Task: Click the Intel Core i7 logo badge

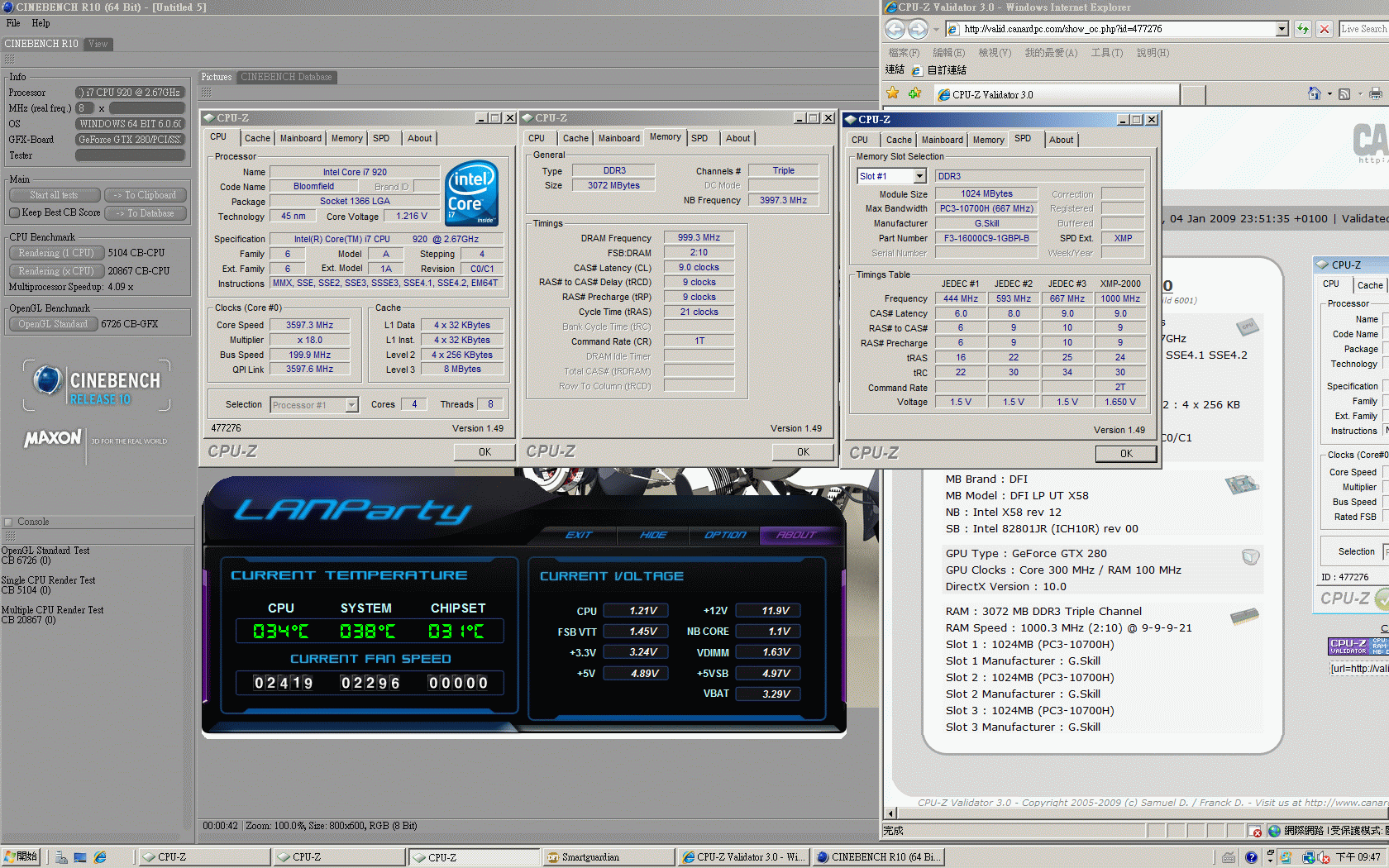Action: (471, 193)
